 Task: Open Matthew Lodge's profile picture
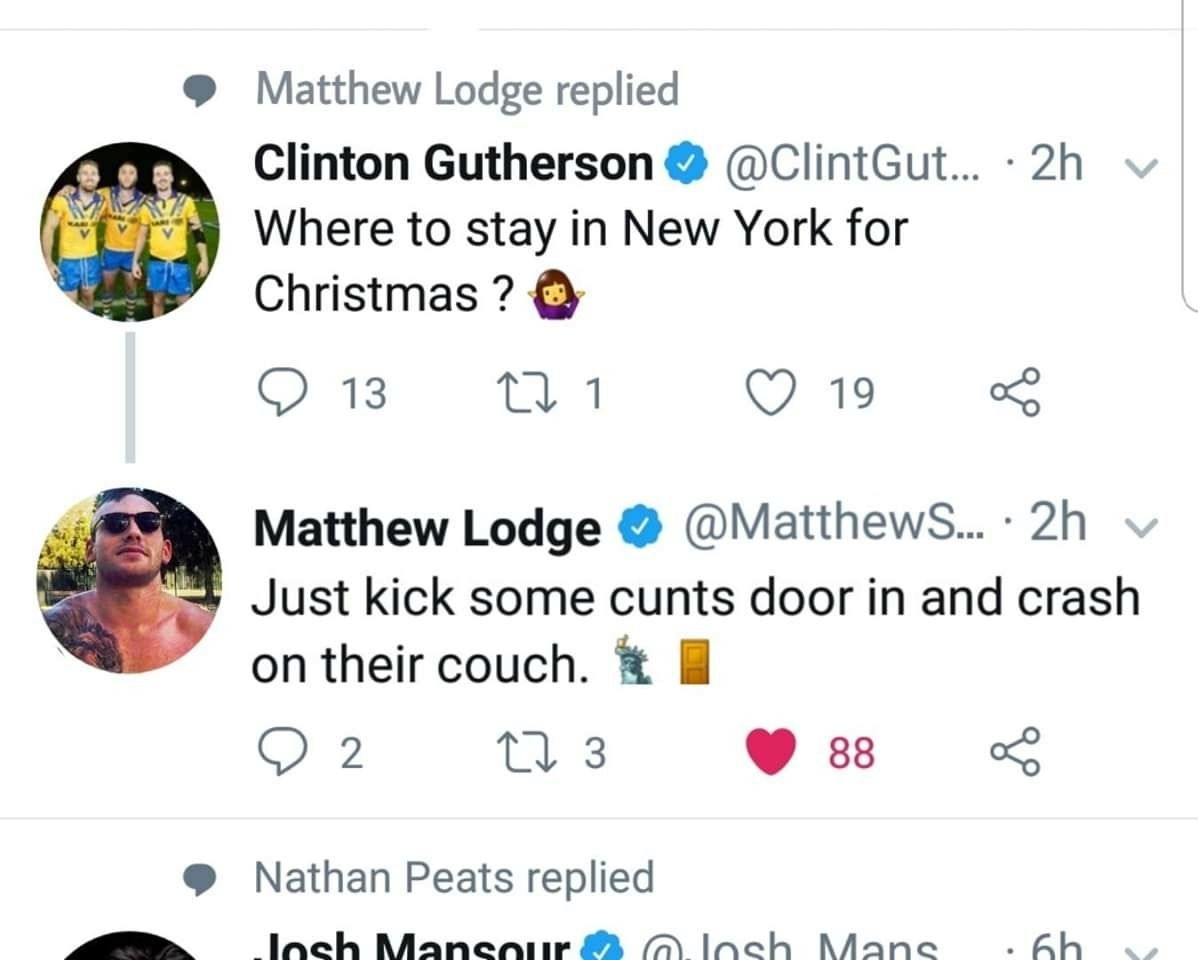pyautogui.click(x=130, y=580)
